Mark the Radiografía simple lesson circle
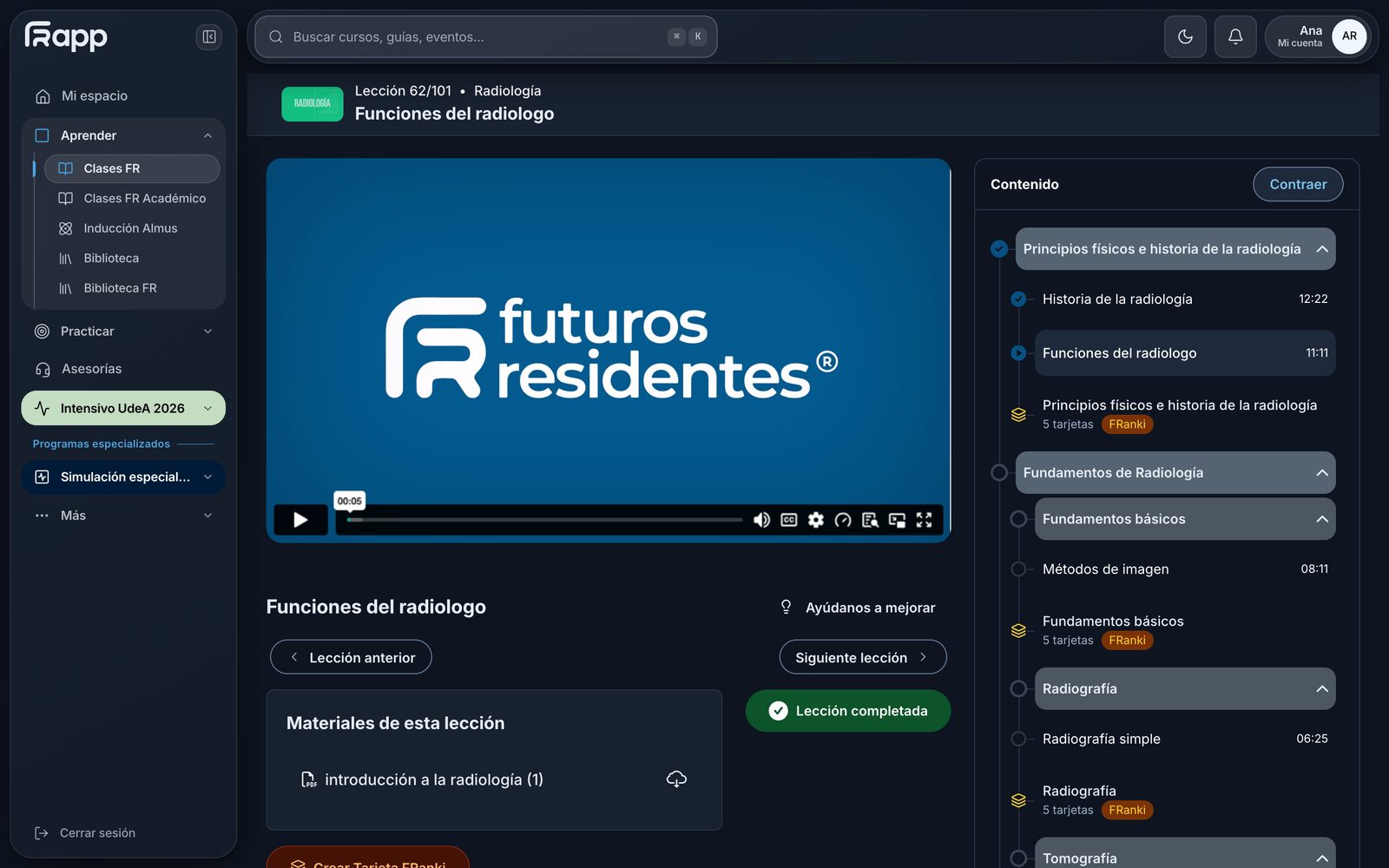Image resolution: width=1389 pixels, height=868 pixels. (x=1018, y=740)
